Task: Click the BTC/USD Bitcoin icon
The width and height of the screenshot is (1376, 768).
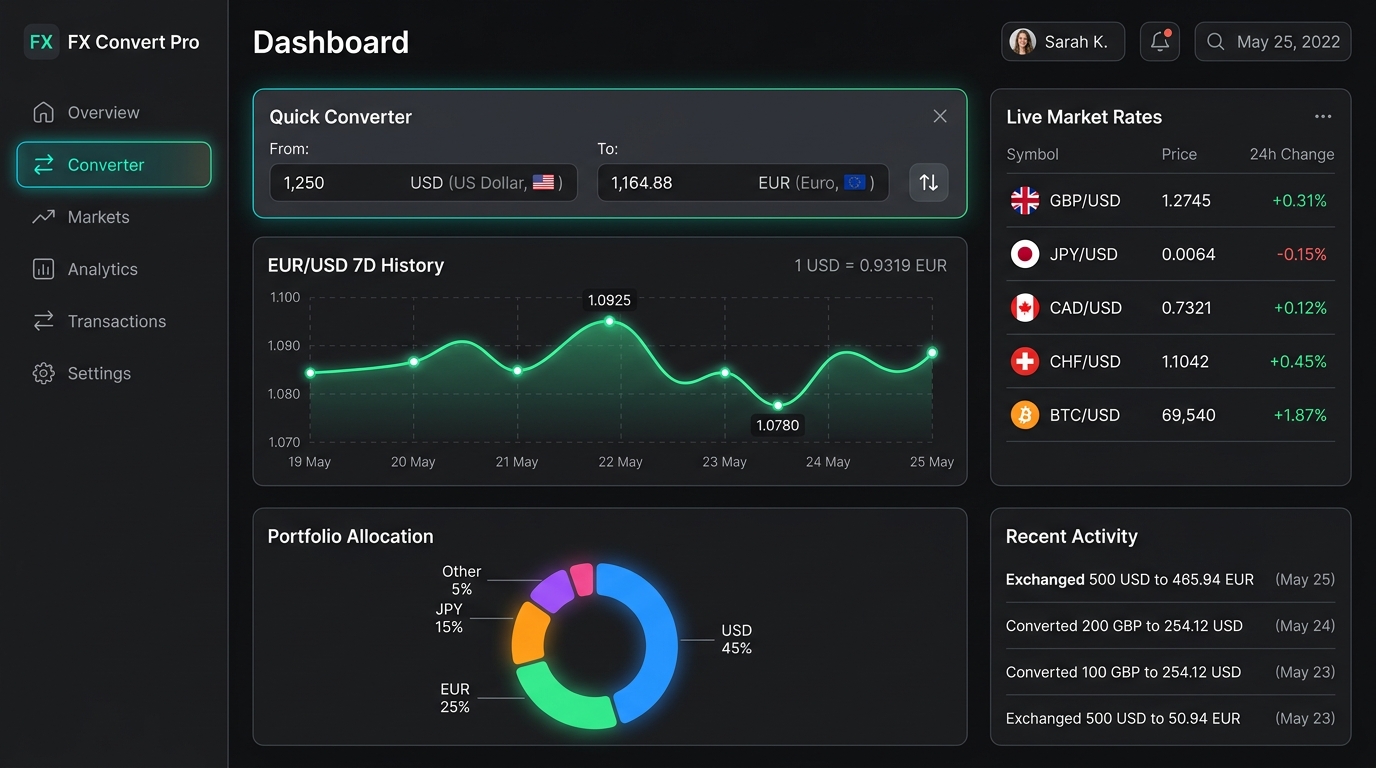Action: click(x=1025, y=415)
